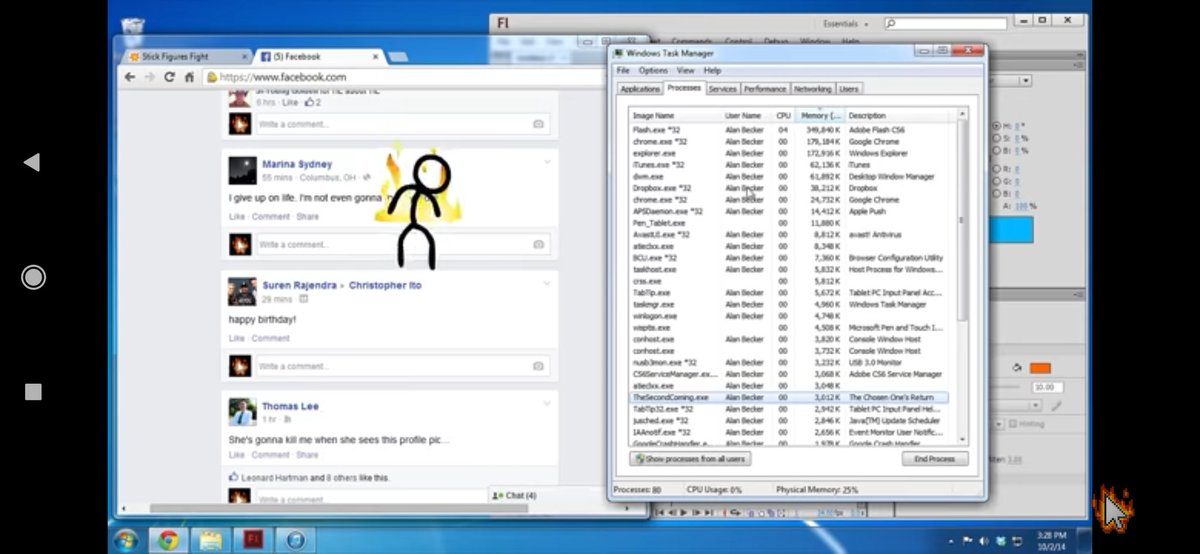Click Share under Marina Sydney's post
This screenshot has width=1200, height=554.
(307, 216)
